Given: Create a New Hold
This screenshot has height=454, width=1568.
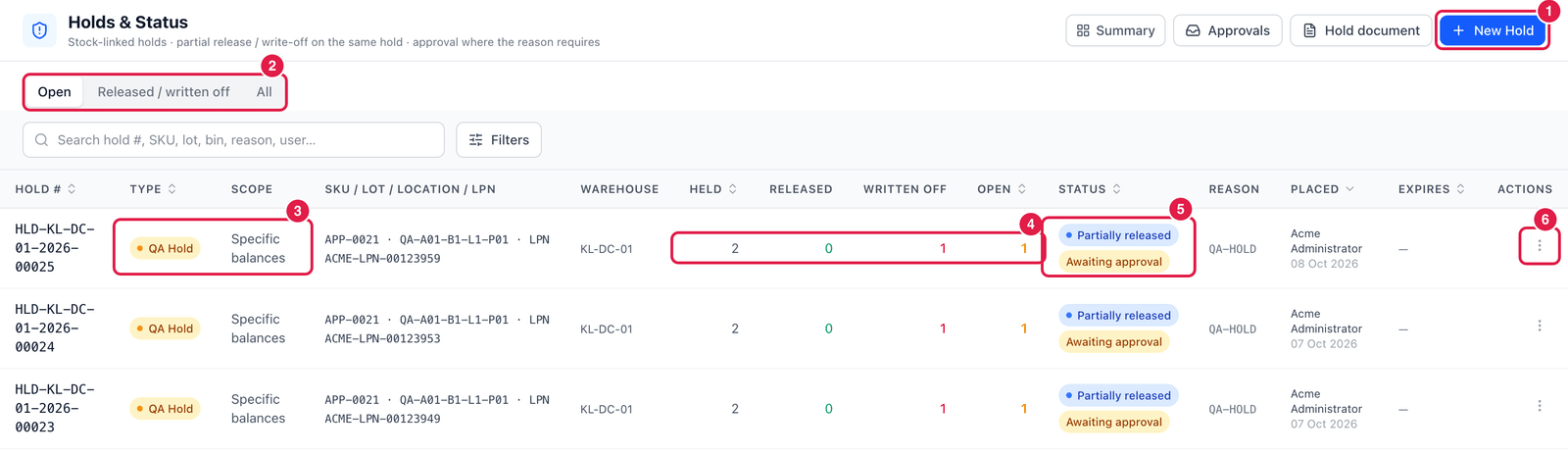Looking at the screenshot, I should tap(1493, 30).
